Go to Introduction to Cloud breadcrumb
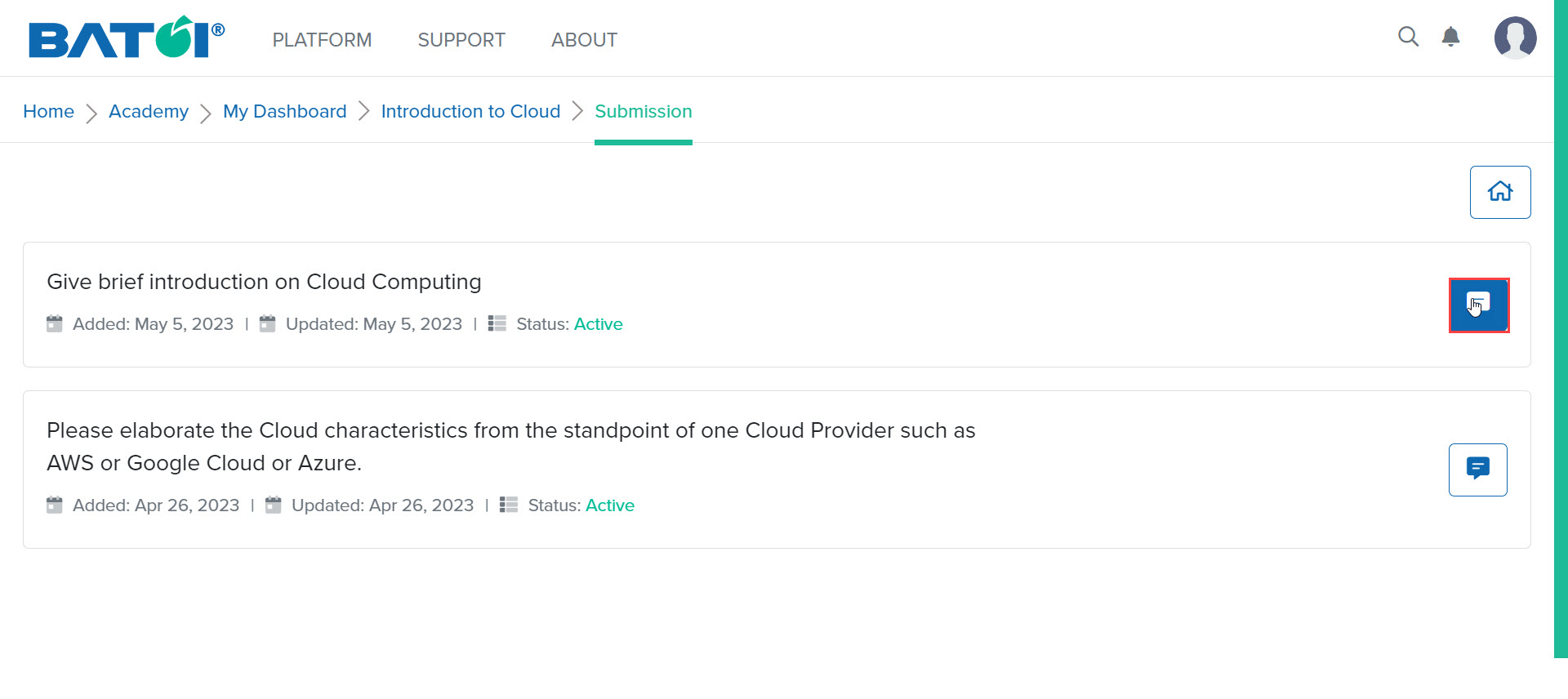The height and width of the screenshot is (699, 1568). click(470, 111)
